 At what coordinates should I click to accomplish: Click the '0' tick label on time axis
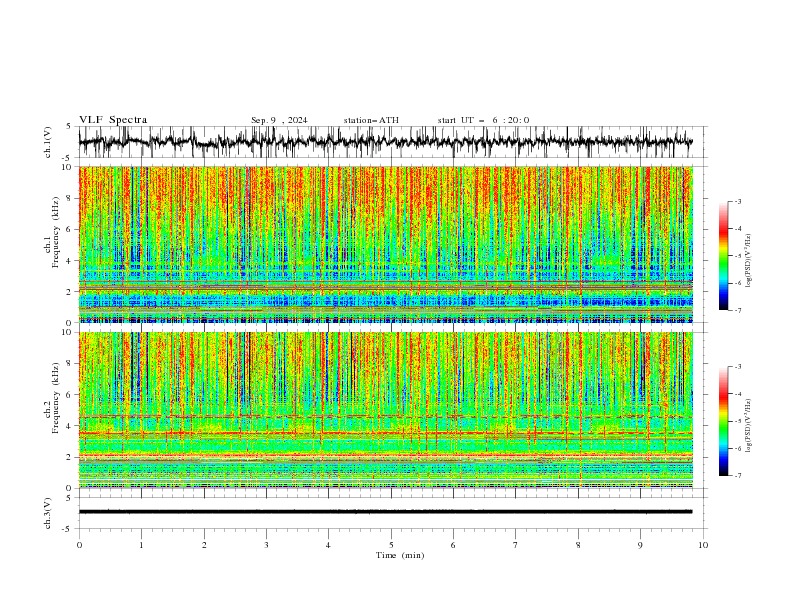[79, 545]
